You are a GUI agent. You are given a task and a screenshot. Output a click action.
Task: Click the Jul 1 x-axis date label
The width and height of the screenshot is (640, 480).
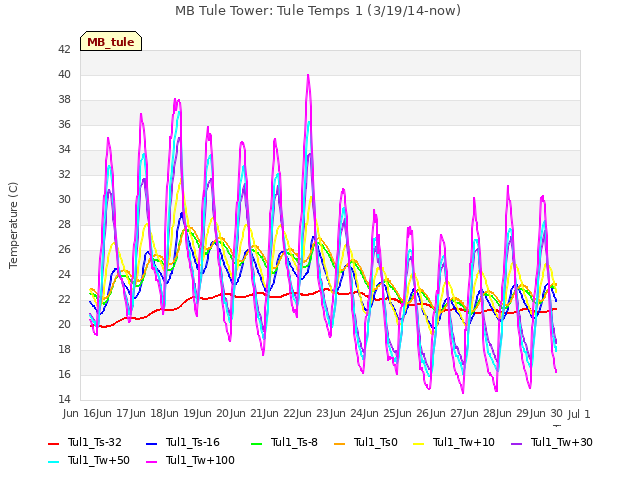(x=579, y=414)
